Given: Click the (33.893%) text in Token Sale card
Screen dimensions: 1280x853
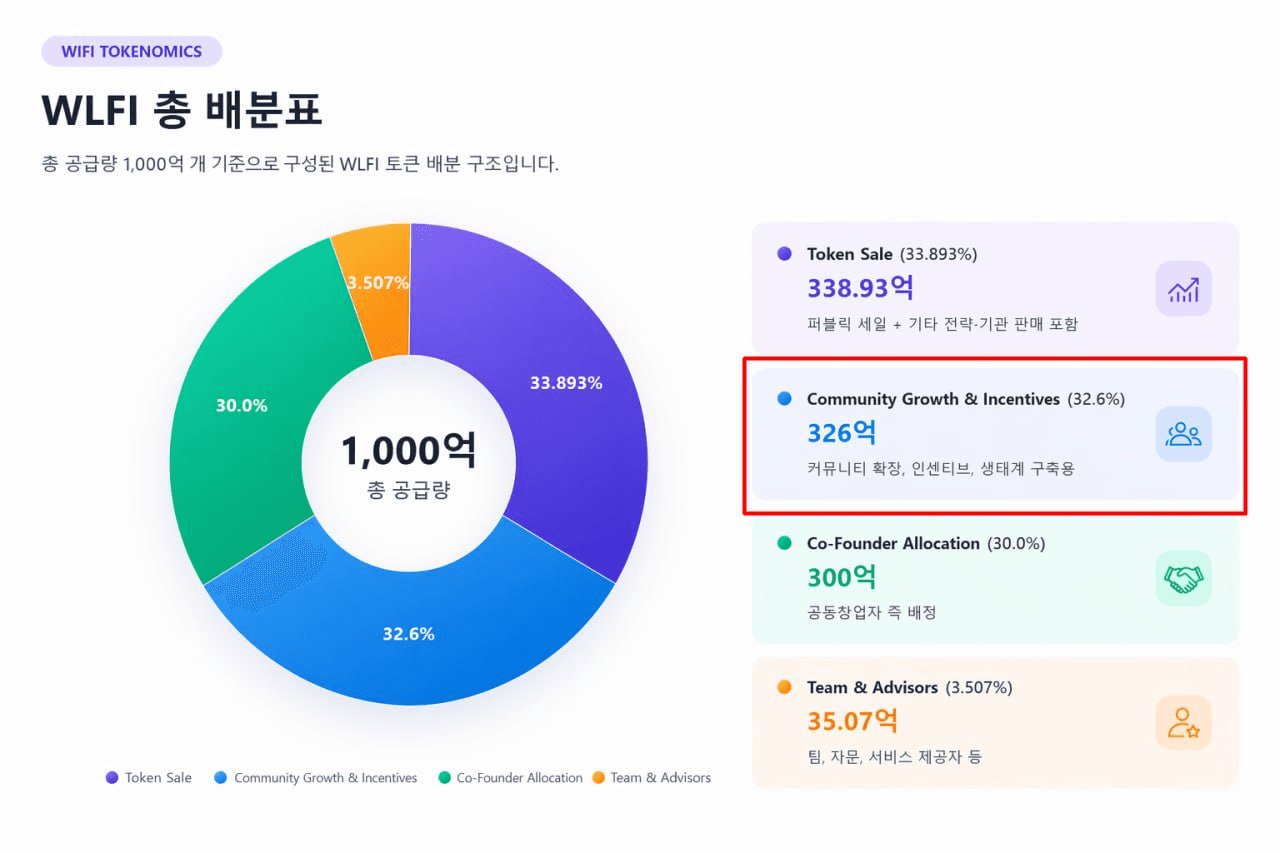Looking at the screenshot, I should 938,254.
